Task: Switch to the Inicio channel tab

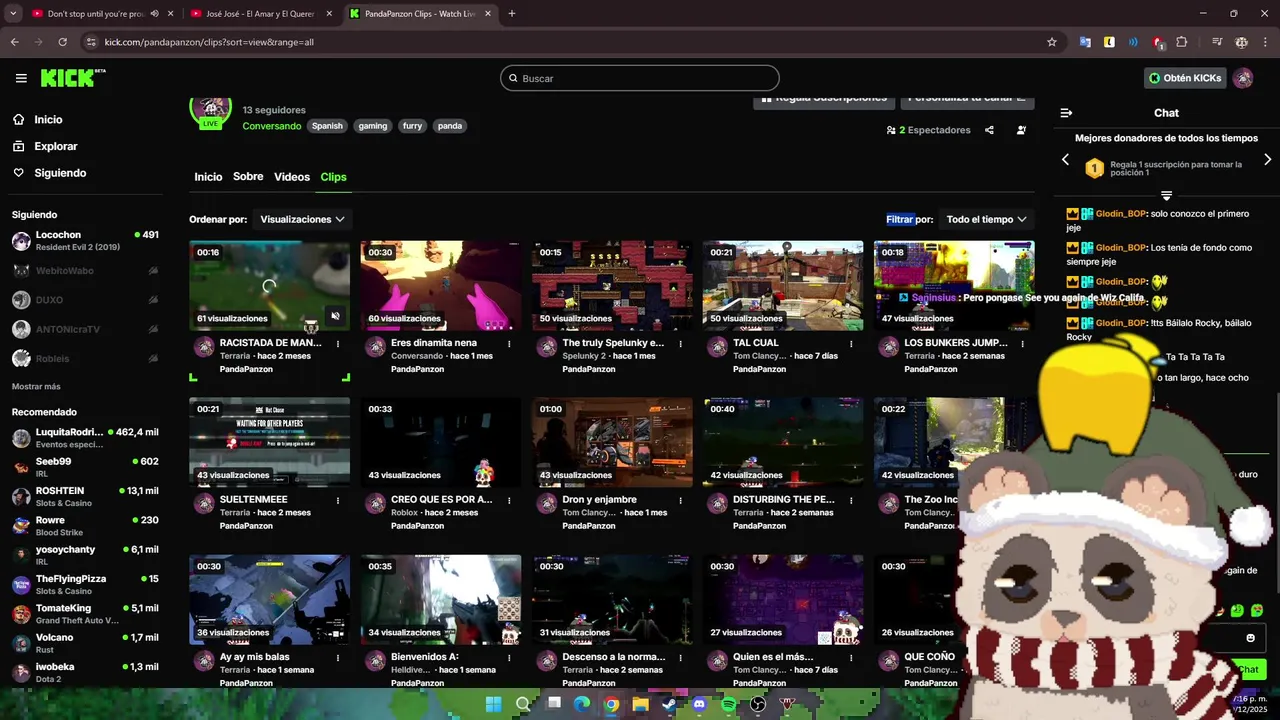Action: 208,177
